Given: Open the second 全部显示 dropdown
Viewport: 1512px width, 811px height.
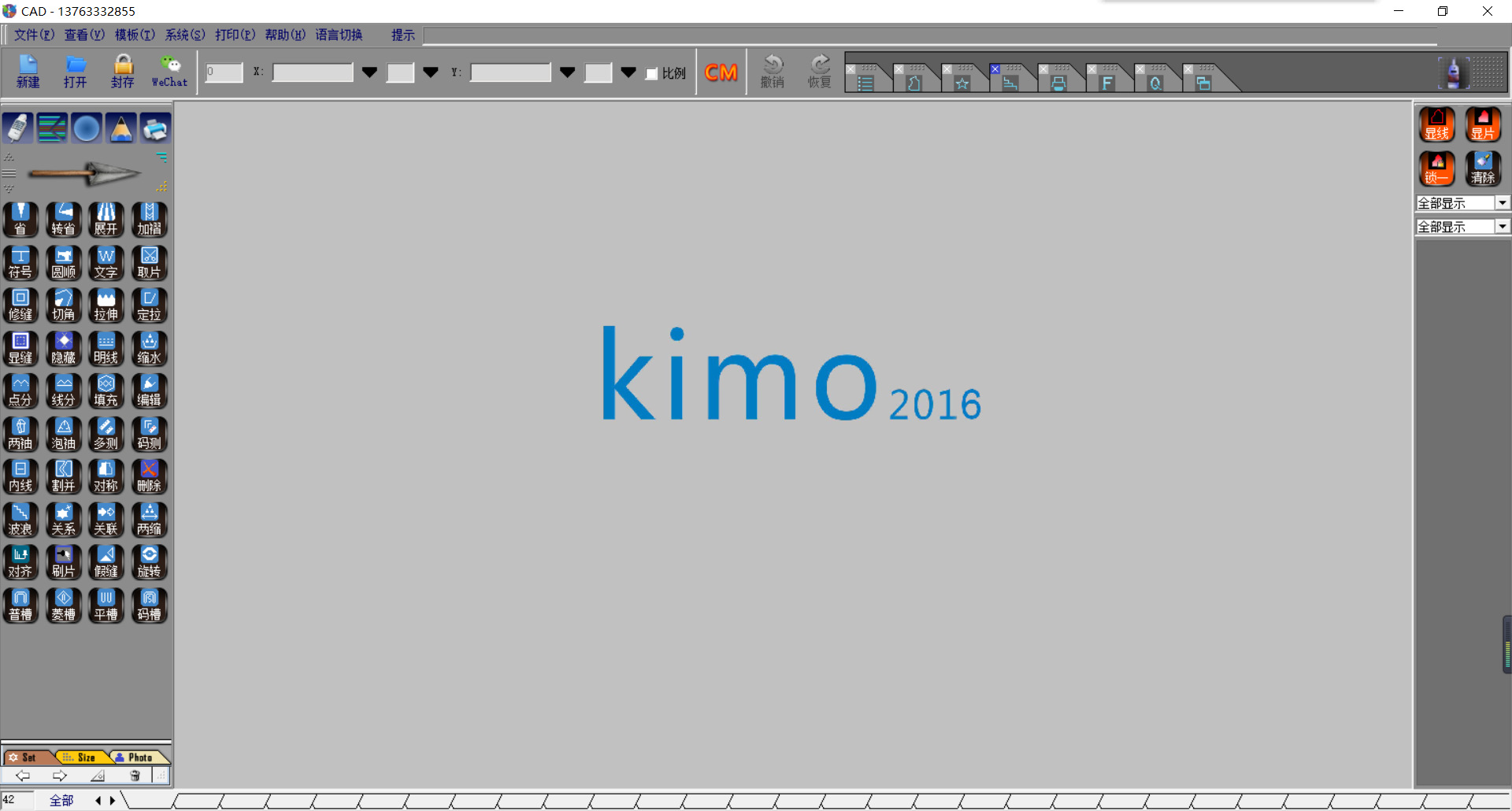Looking at the screenshot, I should pos(1503,227).
